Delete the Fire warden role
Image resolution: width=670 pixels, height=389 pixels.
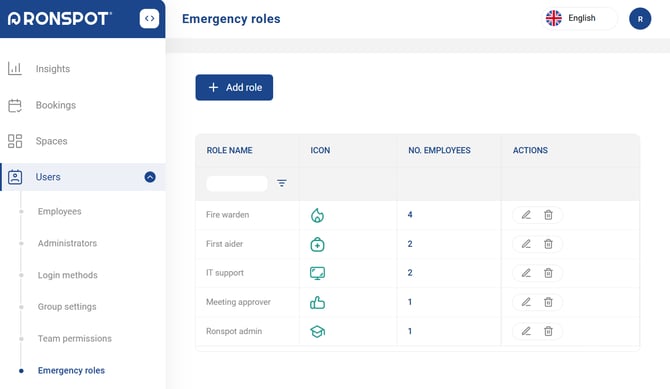[x=548, y=215]
